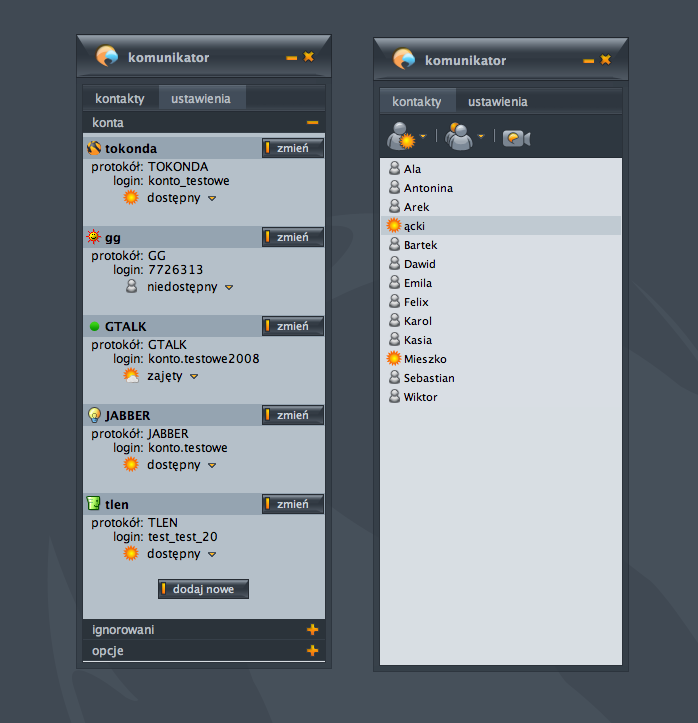This screenshot has height=723, width=698.
Task: Click login value 7726313
Action: point(176,269)
